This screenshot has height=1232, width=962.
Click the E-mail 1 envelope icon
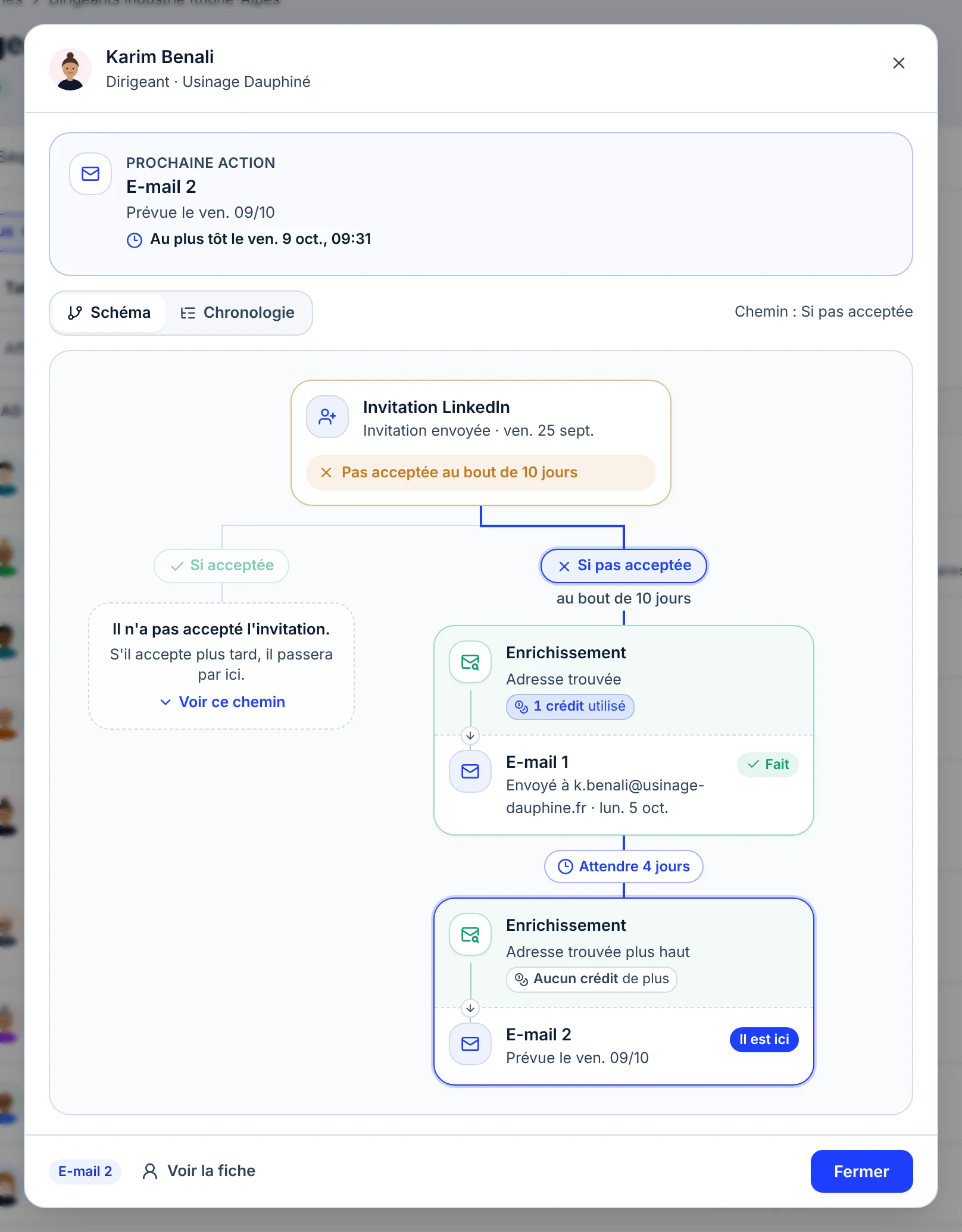point(470,771)
